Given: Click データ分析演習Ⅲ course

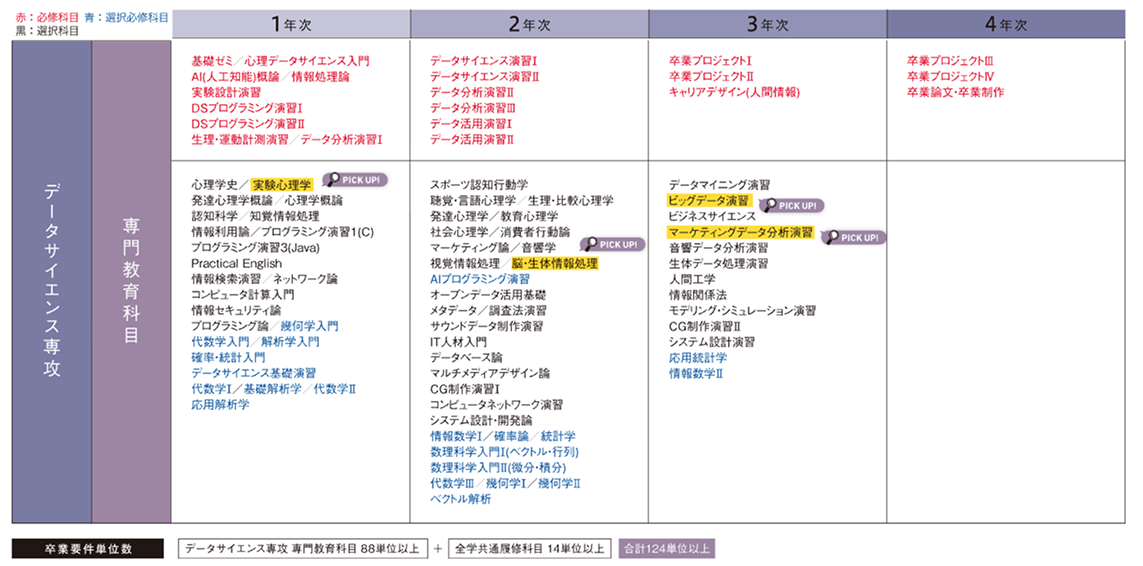Looking at the screenshot, I should [x=473, y=108].
